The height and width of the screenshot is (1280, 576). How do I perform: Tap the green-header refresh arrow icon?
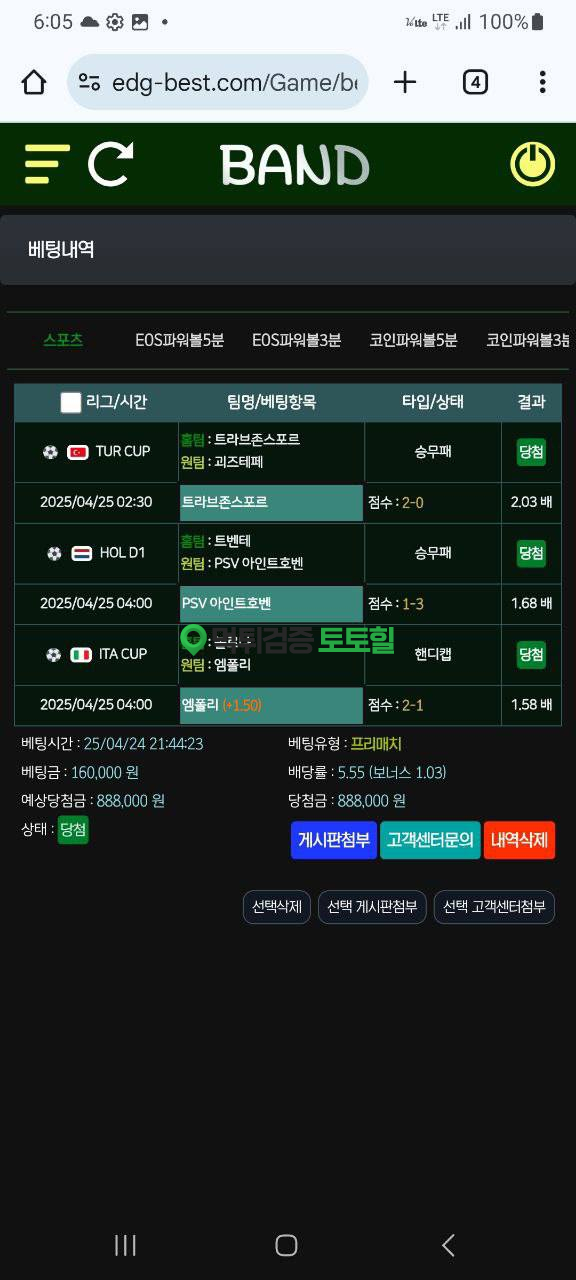111,164
